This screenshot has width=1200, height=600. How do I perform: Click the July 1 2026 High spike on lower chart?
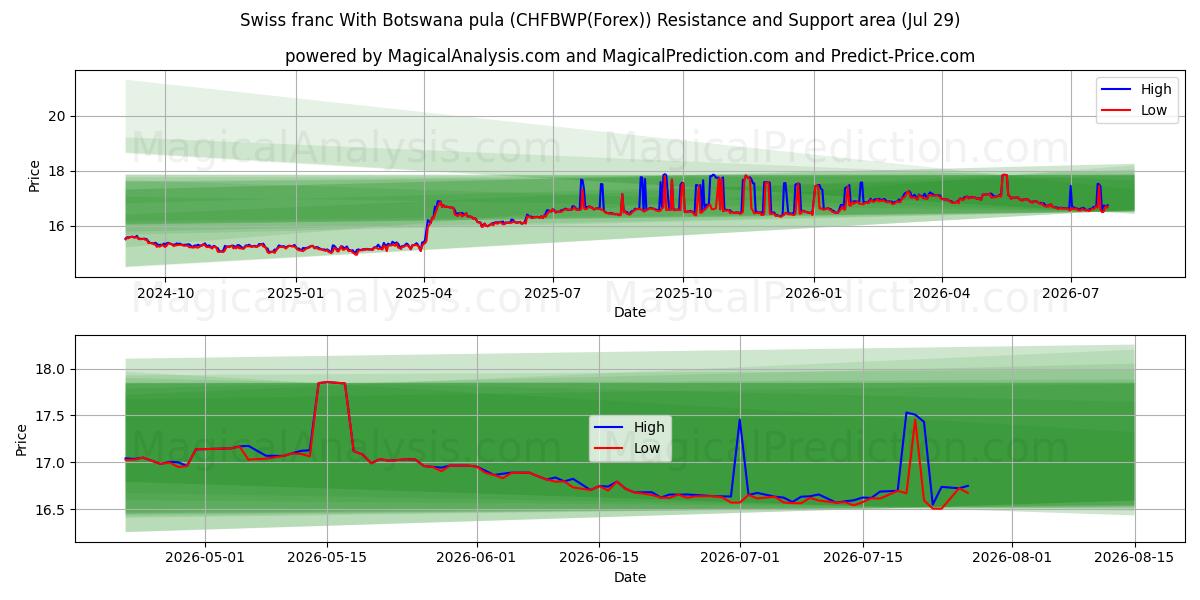click(740, 420)
